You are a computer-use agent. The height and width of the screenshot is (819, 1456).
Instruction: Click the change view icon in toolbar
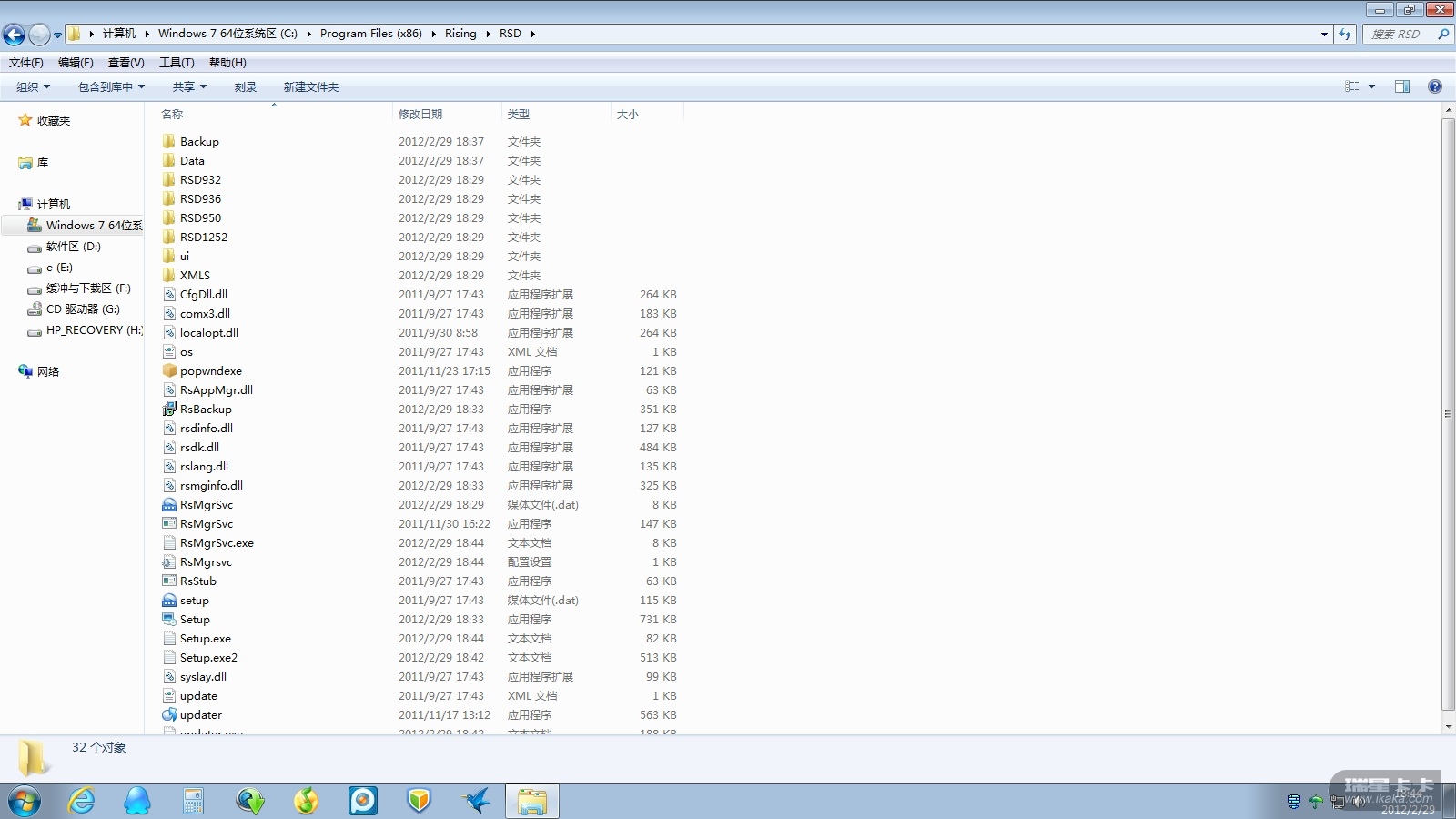(1352, 86)
